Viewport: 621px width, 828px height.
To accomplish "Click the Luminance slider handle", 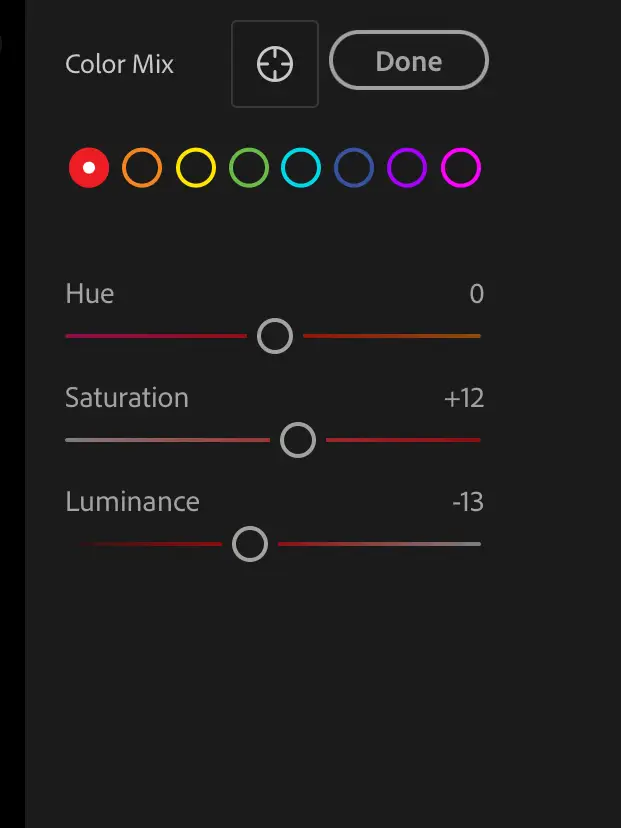I will click(x=250, y=544).
